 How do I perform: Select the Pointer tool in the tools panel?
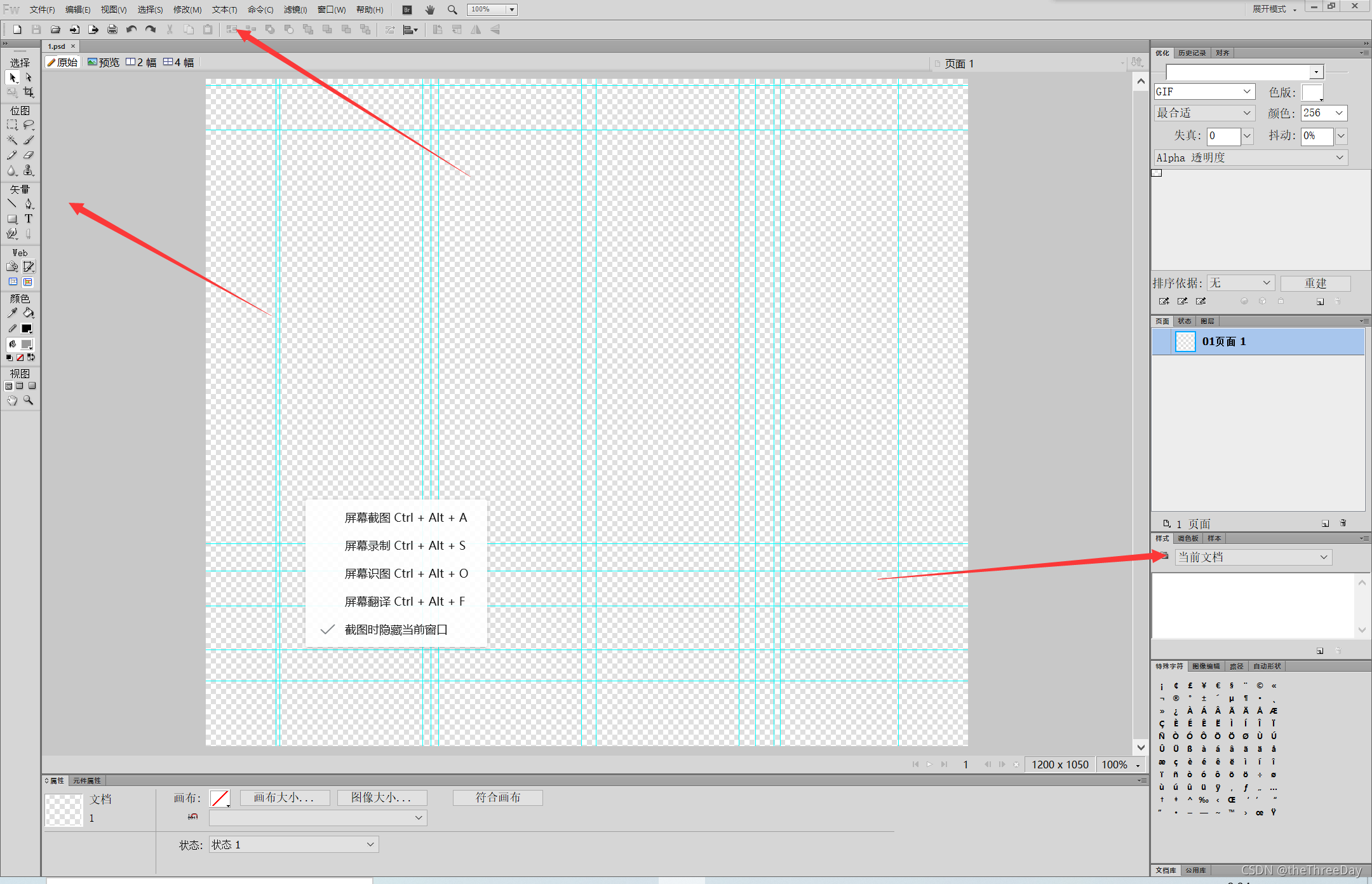point(13,78)
